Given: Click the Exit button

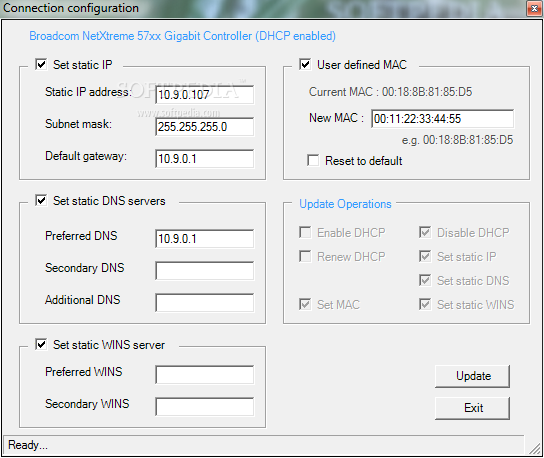Looking at the screenshot, I should pos(473,408).
